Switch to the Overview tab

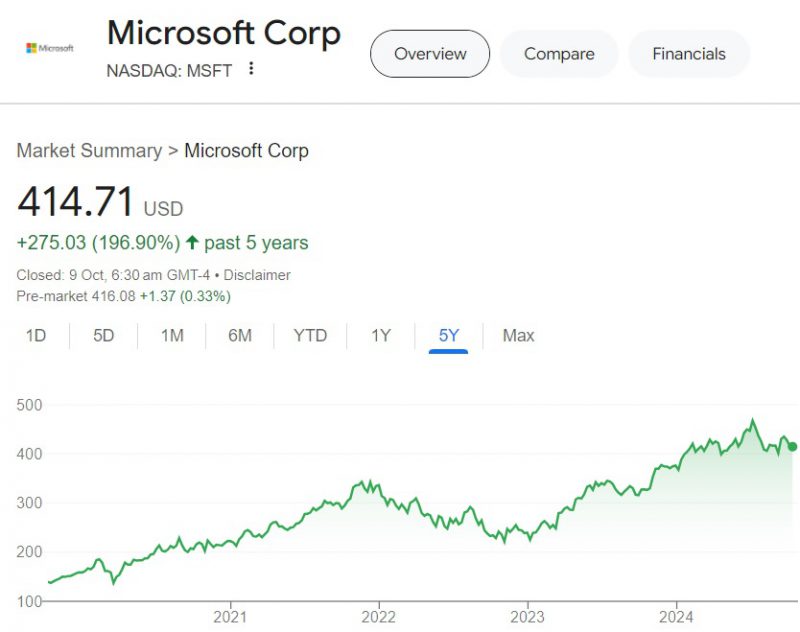[430, 54]
